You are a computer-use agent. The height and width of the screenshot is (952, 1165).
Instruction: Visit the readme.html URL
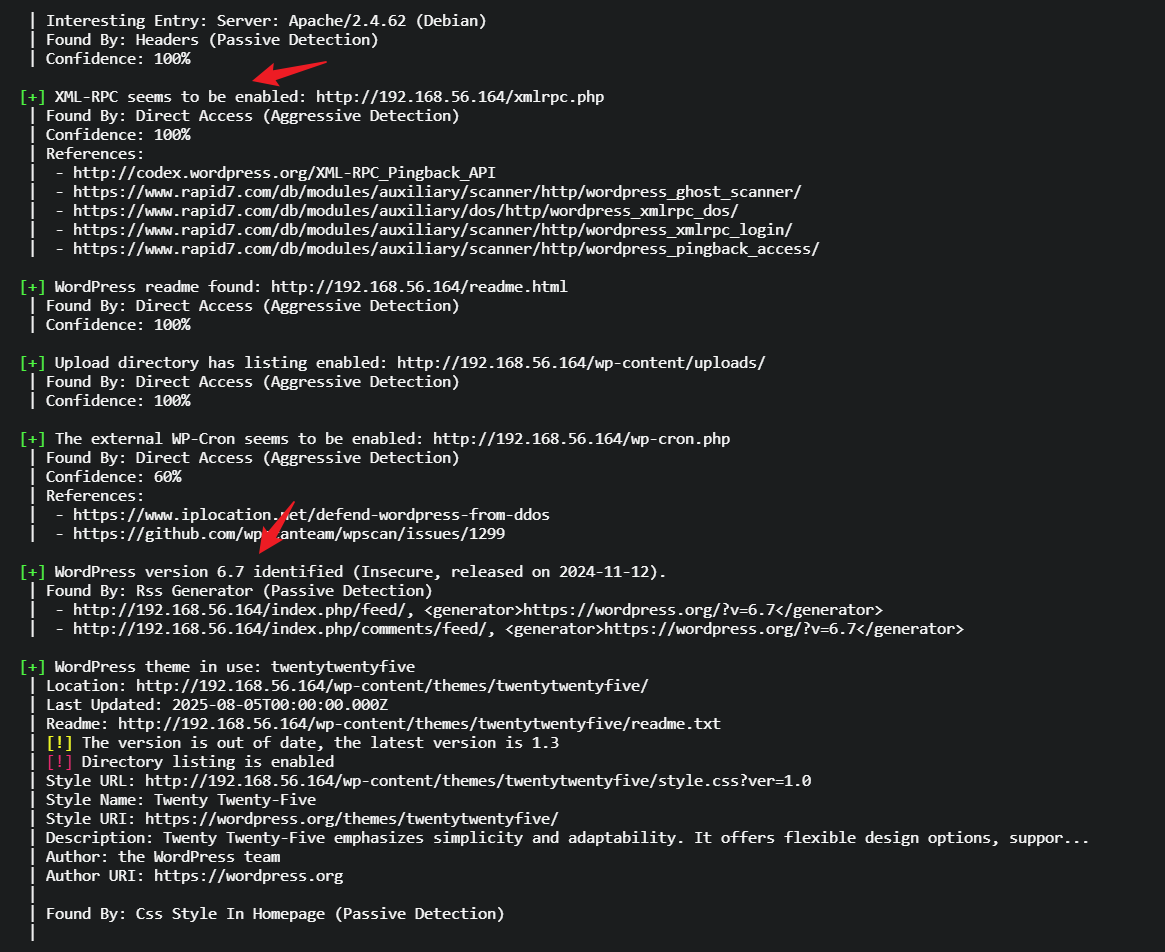[x=419, y=287]
